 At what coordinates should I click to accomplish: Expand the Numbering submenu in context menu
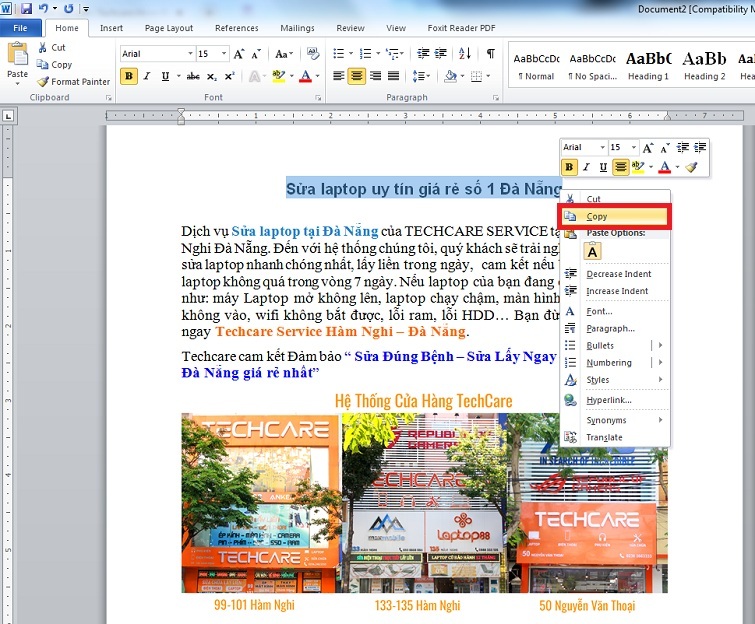660,363
